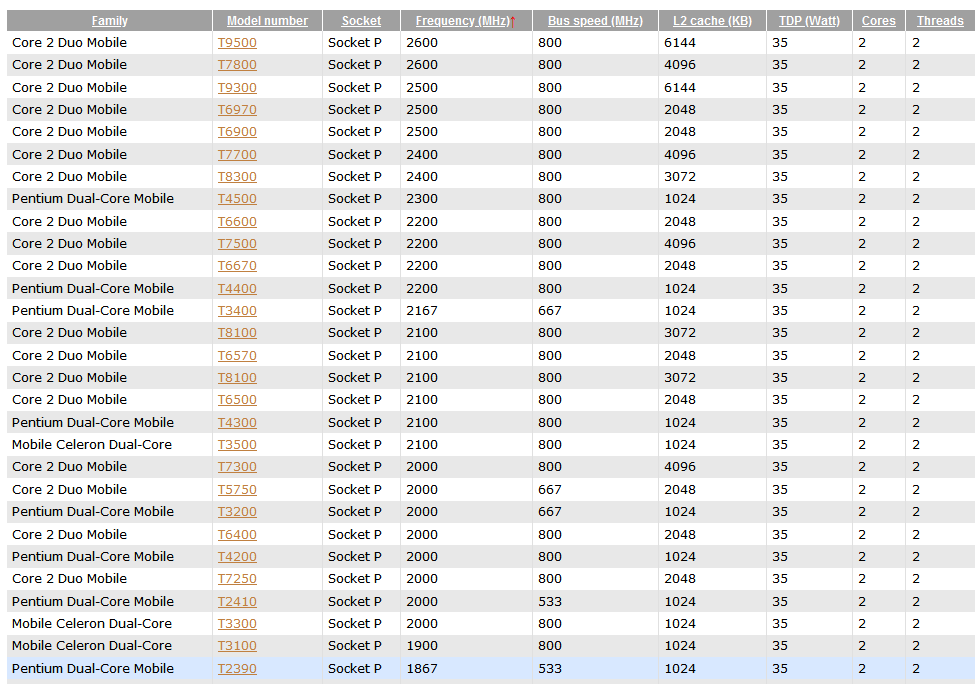Open the T6570 model link

(x=237, y=355)
